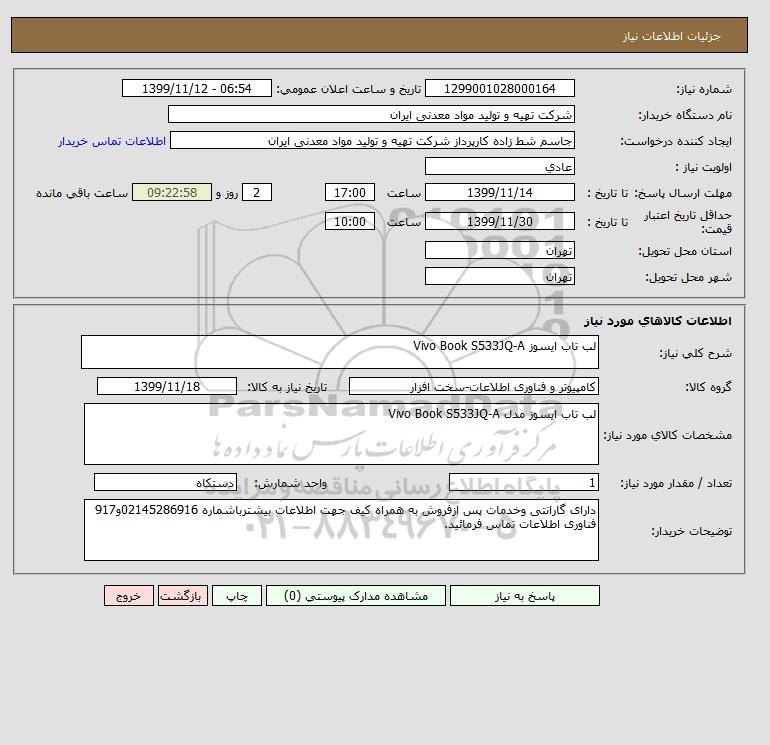
Task: Click the شرح کلی نیاز label
Action: coord(695,353)
